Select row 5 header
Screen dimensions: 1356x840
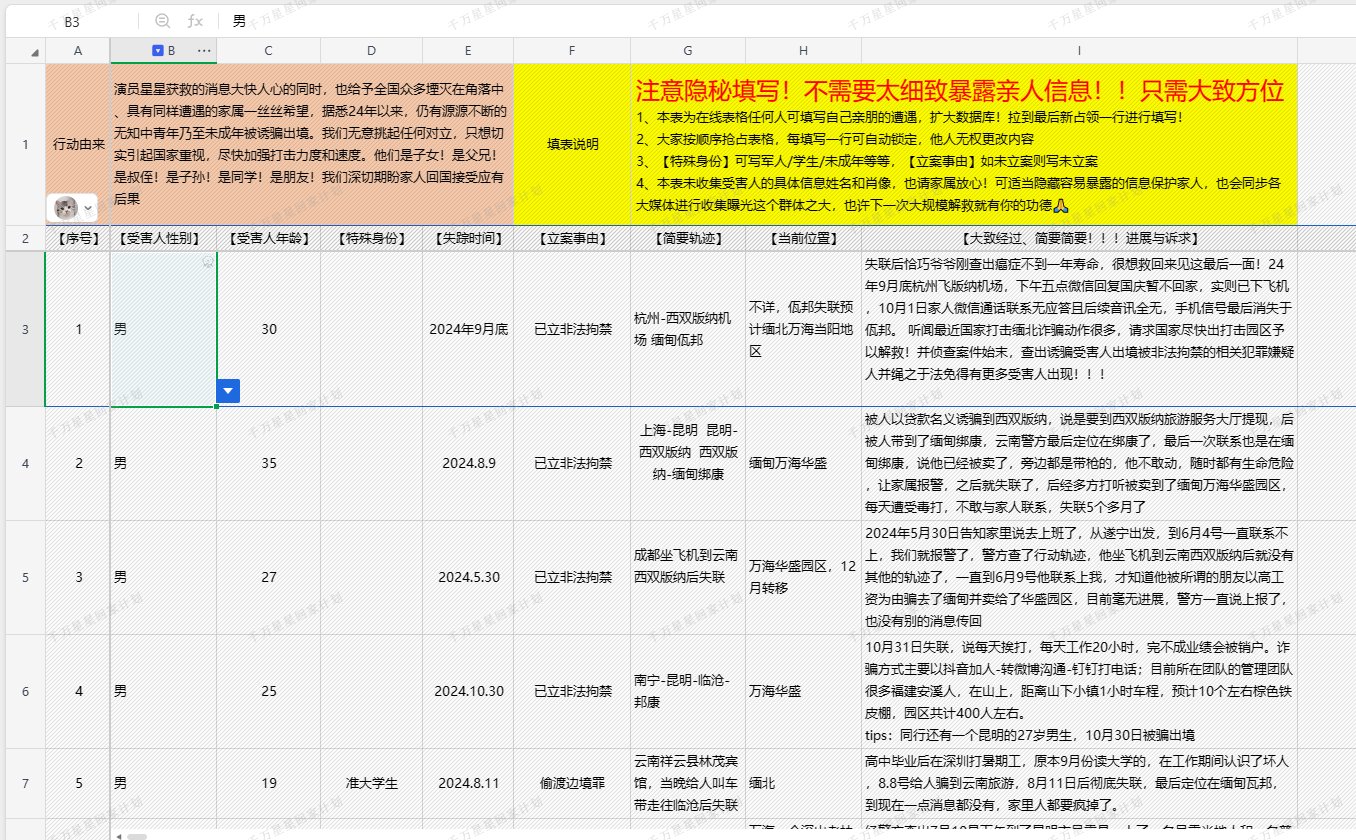point(25,577)
